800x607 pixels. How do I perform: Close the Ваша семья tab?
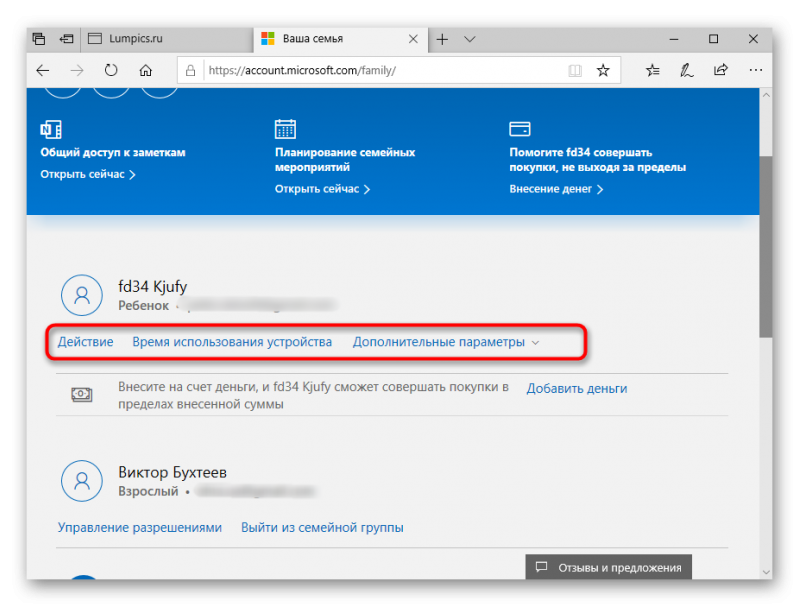pos(413,39)
